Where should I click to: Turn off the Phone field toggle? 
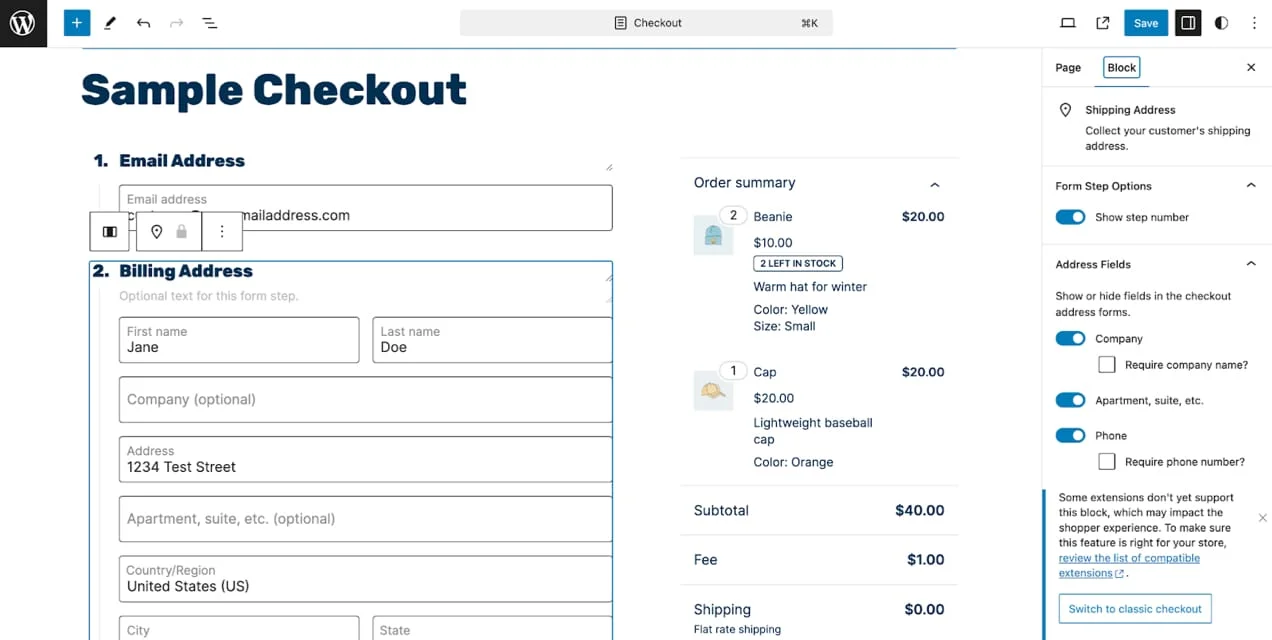click(1070, 435)
